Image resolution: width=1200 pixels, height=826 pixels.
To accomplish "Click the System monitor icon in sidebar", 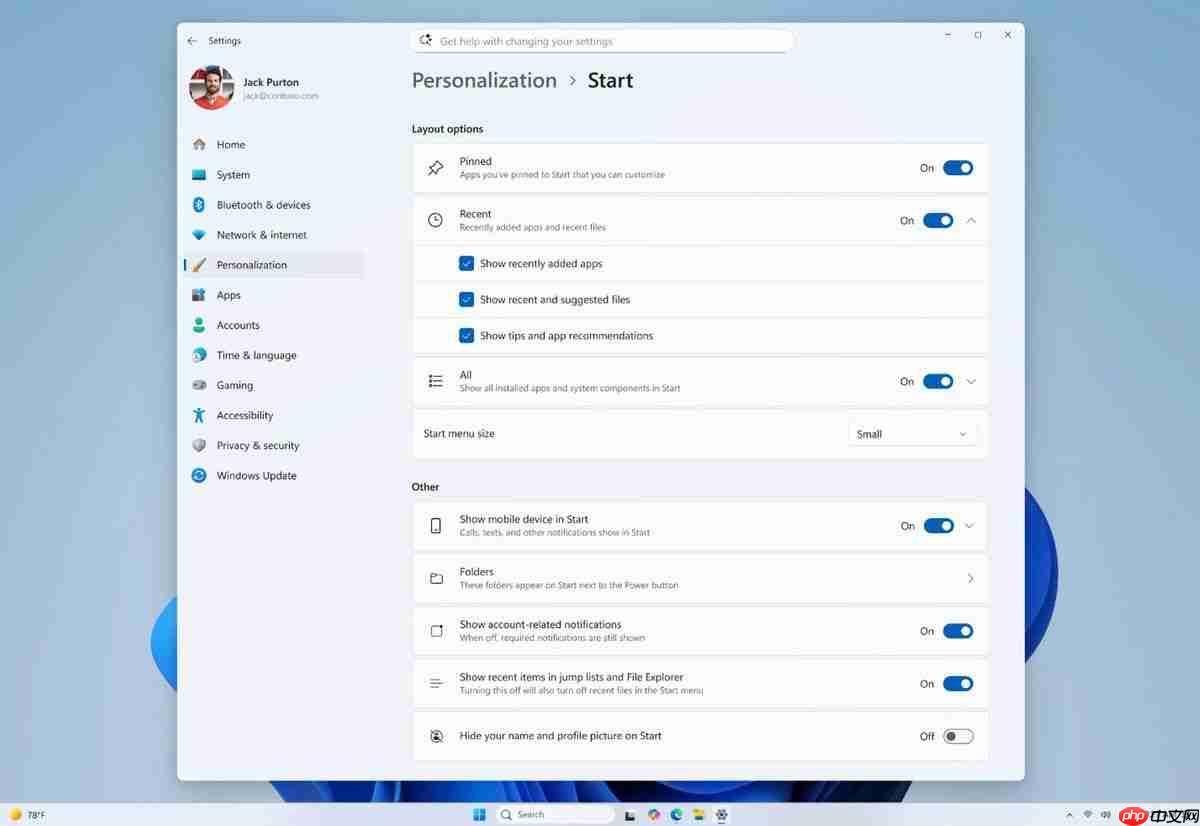I will click(199, 174).
